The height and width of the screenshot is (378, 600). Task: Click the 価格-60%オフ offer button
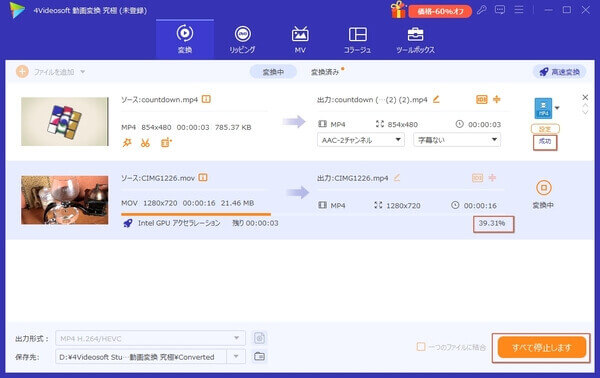point(440,11)
